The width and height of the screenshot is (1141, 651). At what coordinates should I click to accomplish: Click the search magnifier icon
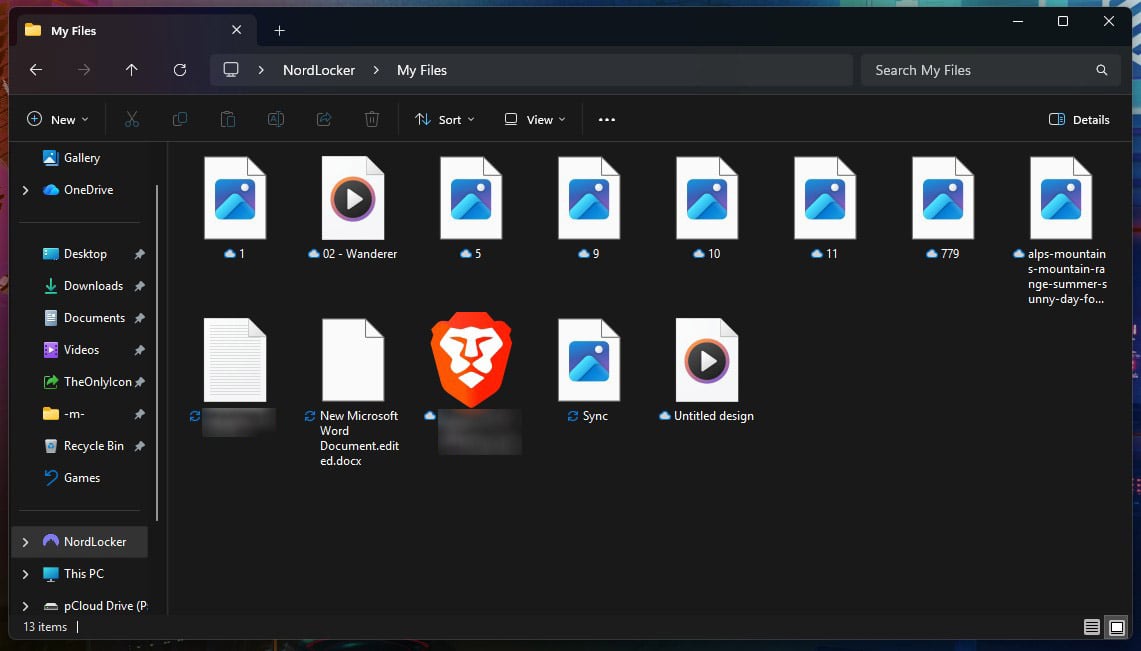(x=1102, y=70)
